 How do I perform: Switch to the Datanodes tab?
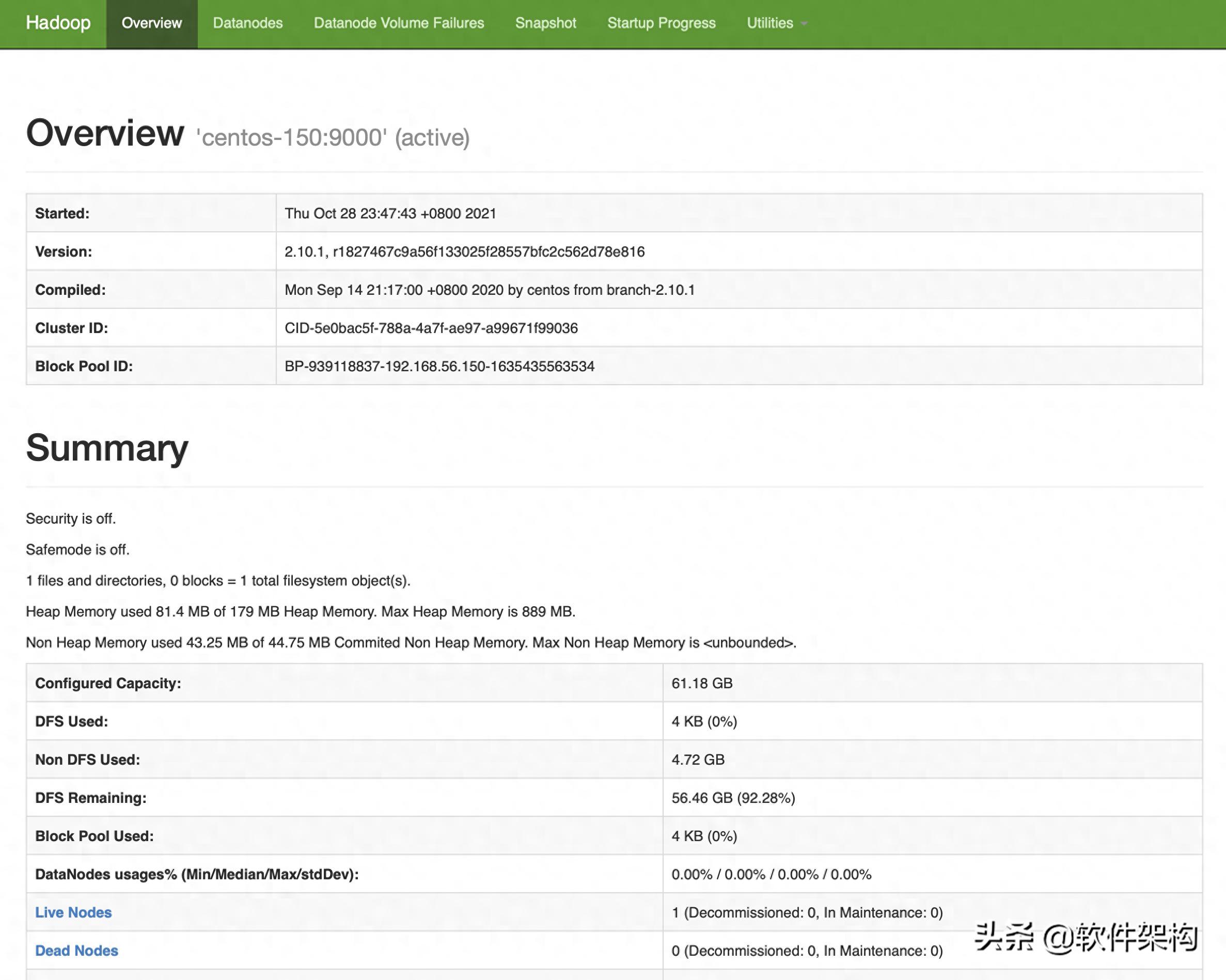pos(247,23)
